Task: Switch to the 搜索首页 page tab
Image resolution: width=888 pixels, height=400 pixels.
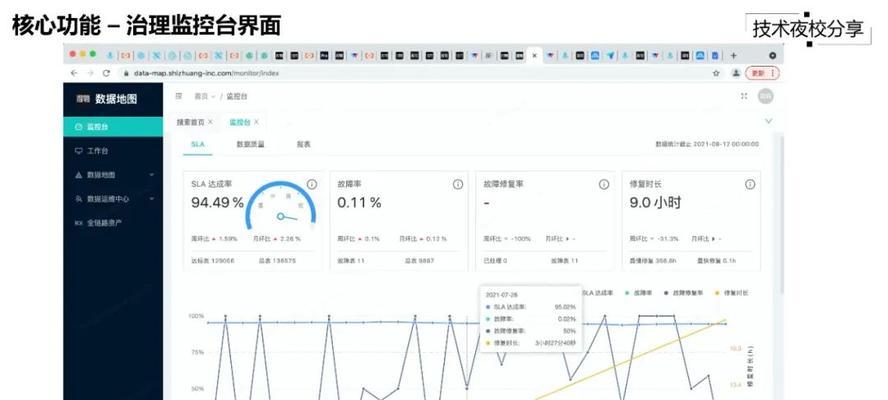Action: pos(190,122)
